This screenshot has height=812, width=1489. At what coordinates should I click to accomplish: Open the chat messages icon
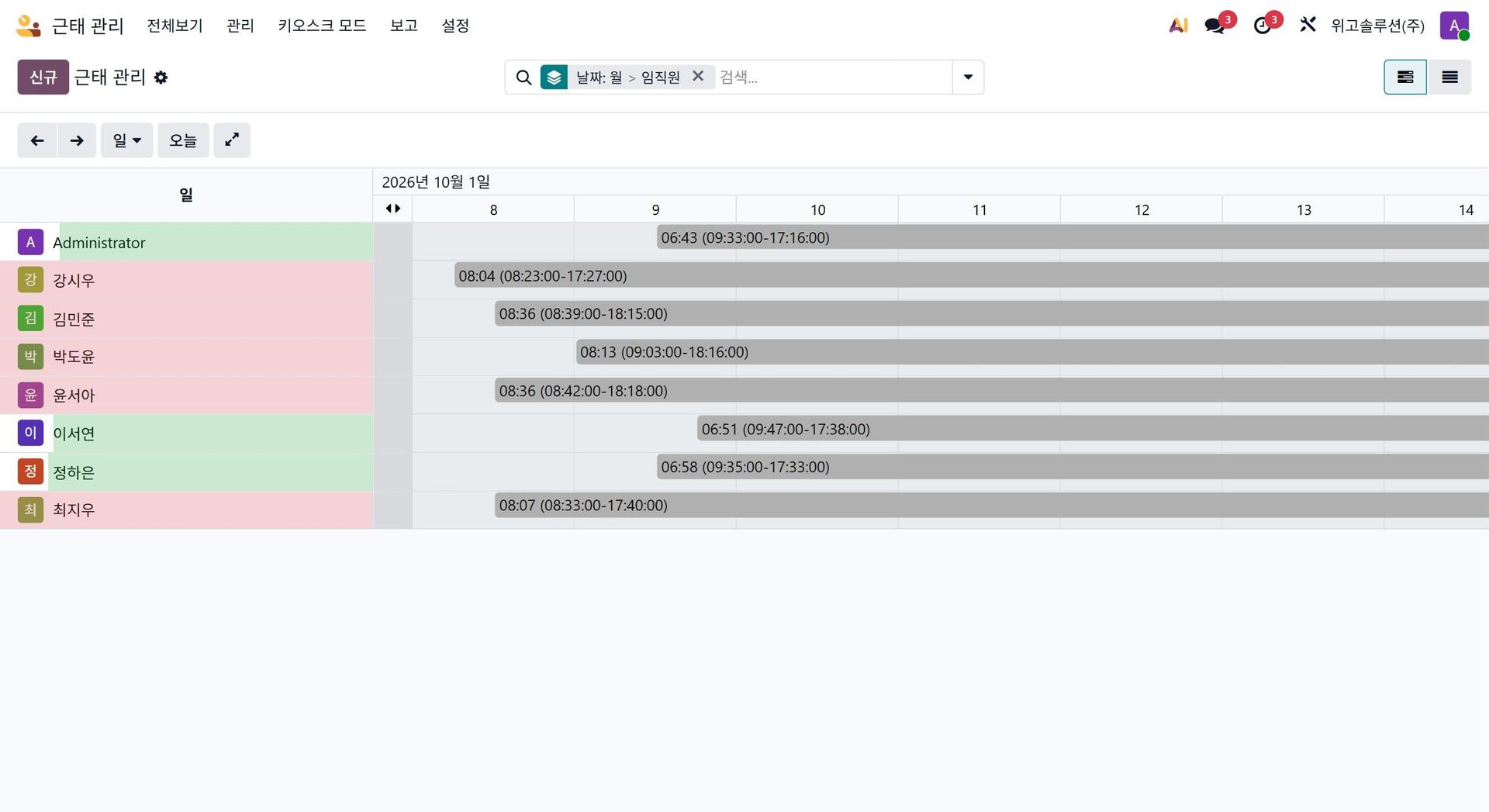pyautogui.click(x=1214, y=26)
